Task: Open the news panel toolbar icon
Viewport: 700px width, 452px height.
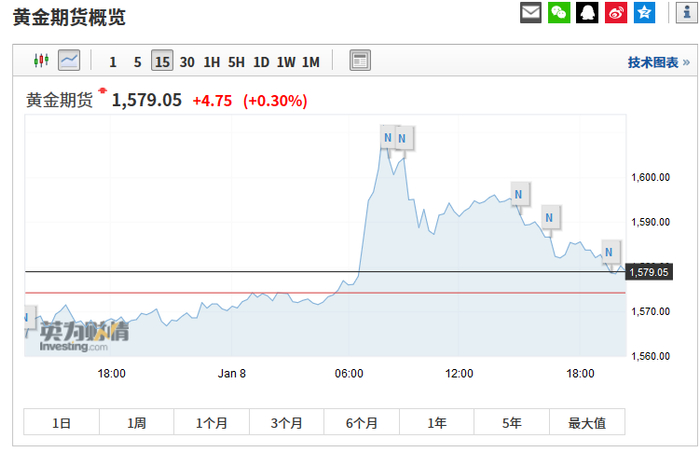Action: [360, 61]
